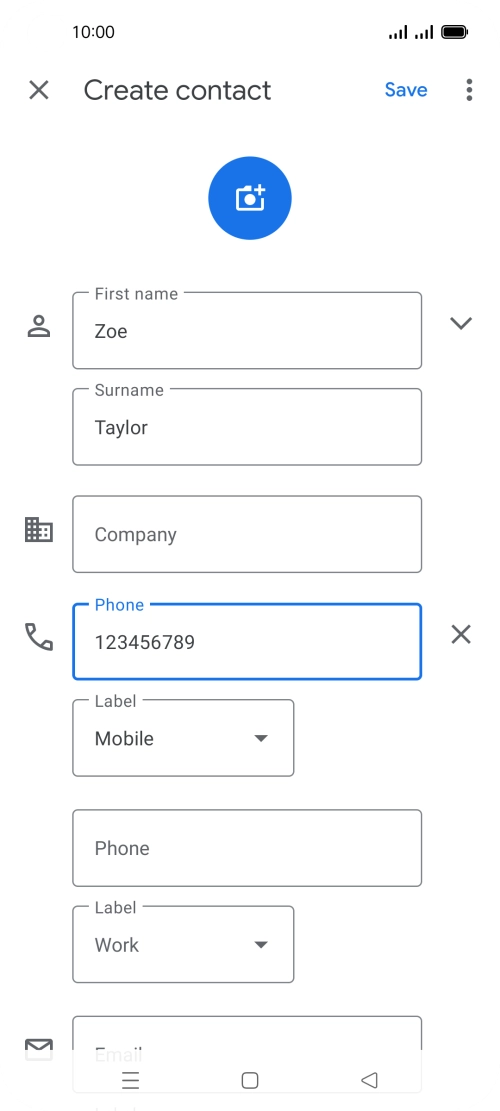
Task: Tap the person icon beside First name
Action: (39, 326)
